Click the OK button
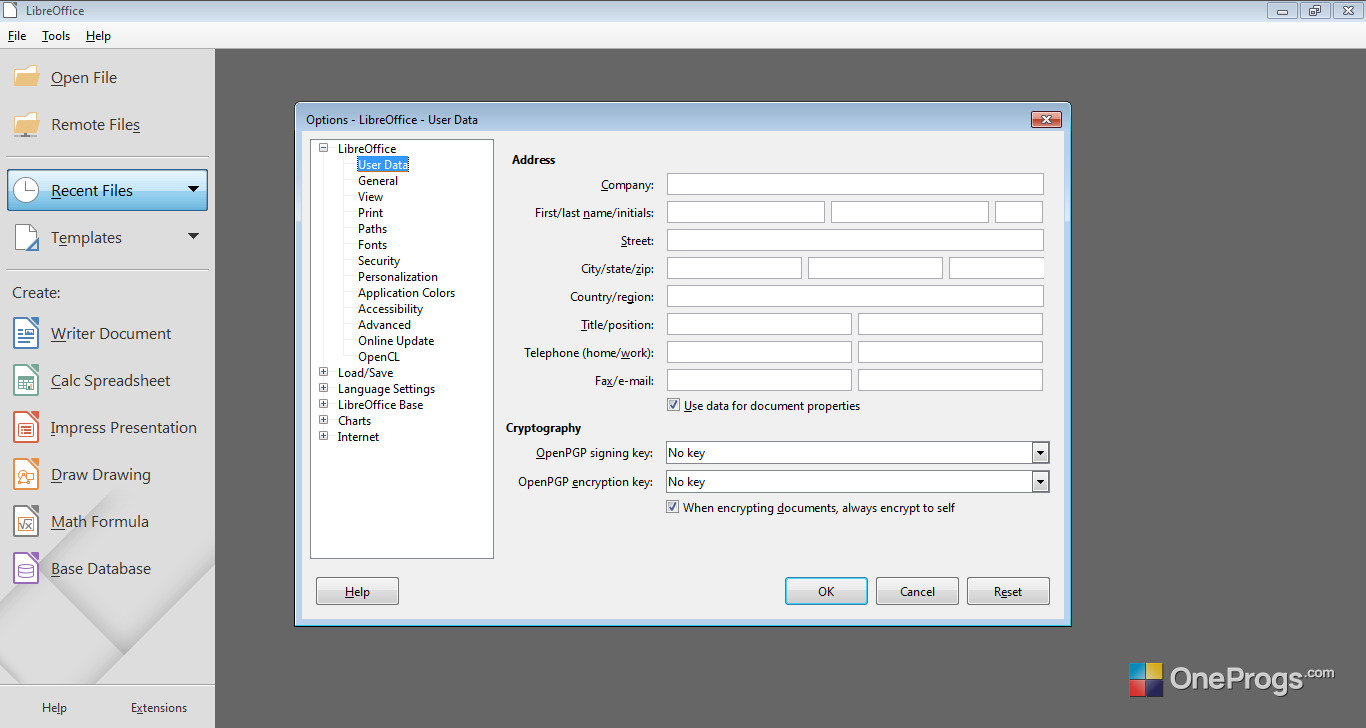The width and height of the screenshot is (1366, 728). tap(826, 591)
